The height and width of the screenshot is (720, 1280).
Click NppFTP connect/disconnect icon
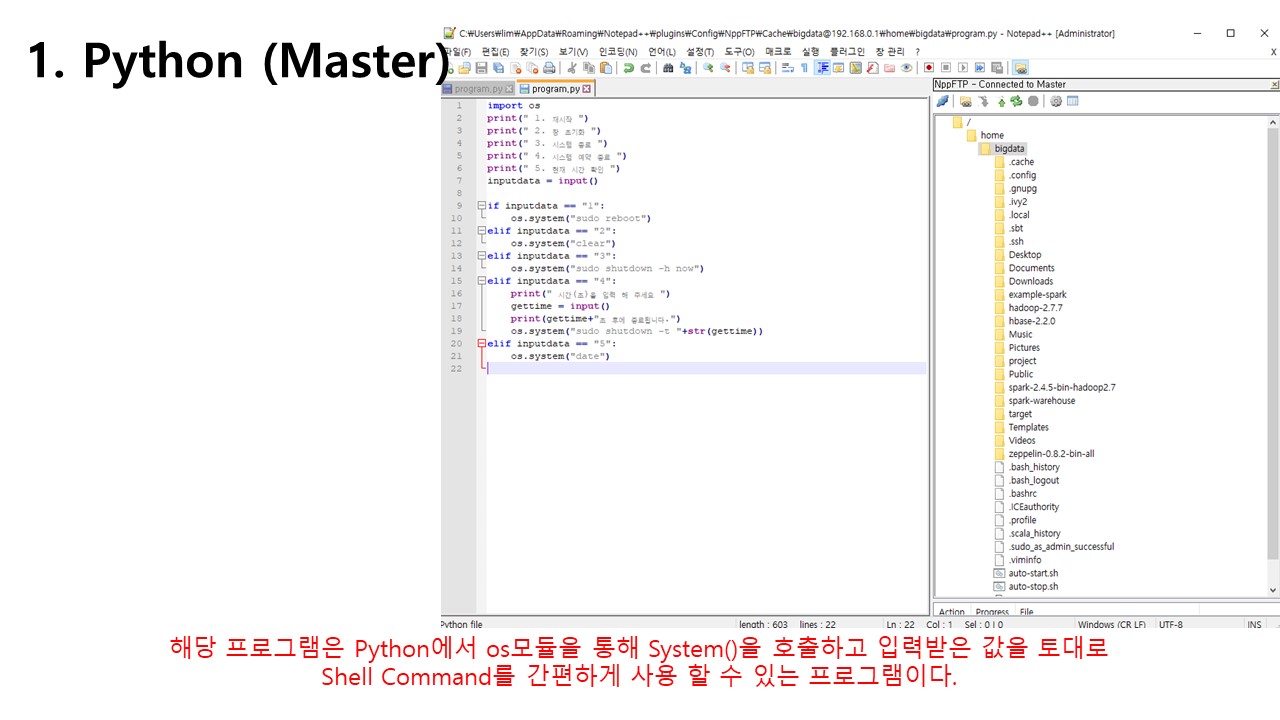tap(942, 101)
